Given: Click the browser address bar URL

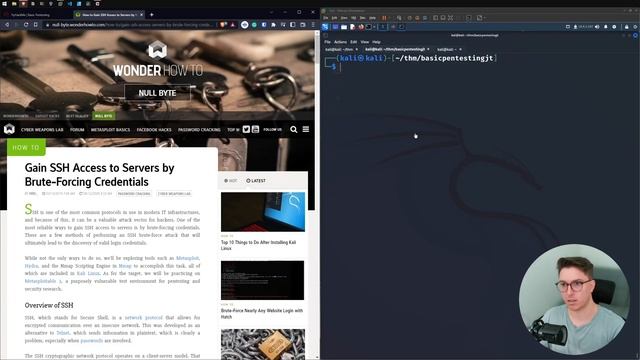Looking at the screenshot, I should click(x=131, y=25).
